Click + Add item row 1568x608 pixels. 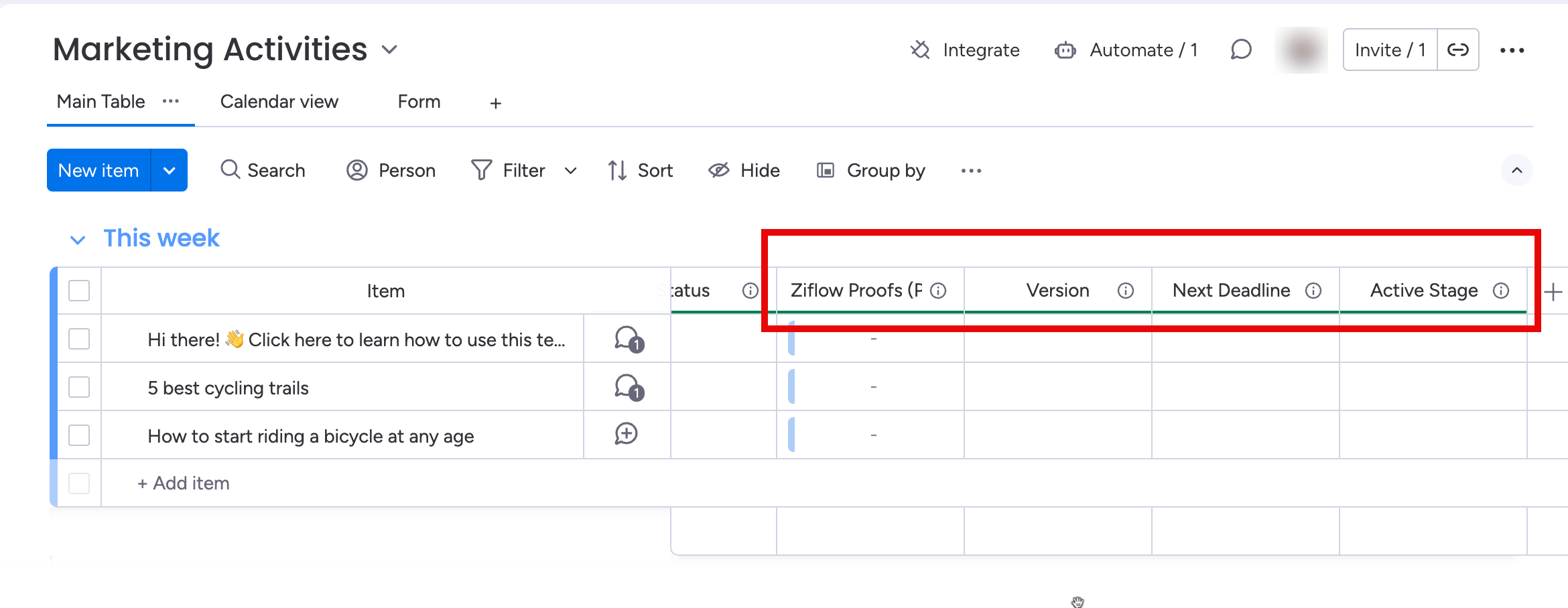pyautogui.click(x=184, y=483)
